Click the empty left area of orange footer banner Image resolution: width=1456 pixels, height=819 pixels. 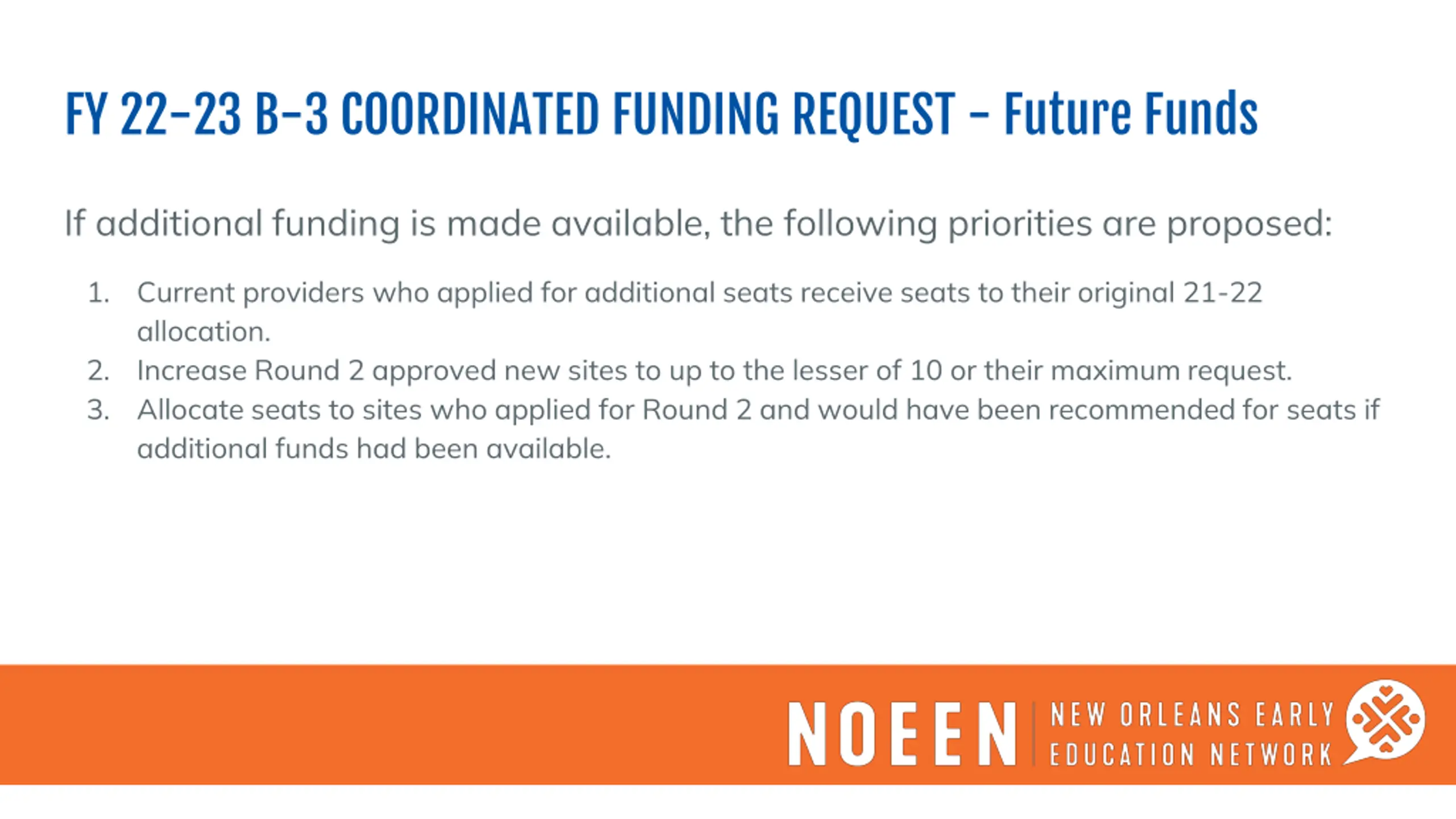pyautogui.click(x=341, y=725)
